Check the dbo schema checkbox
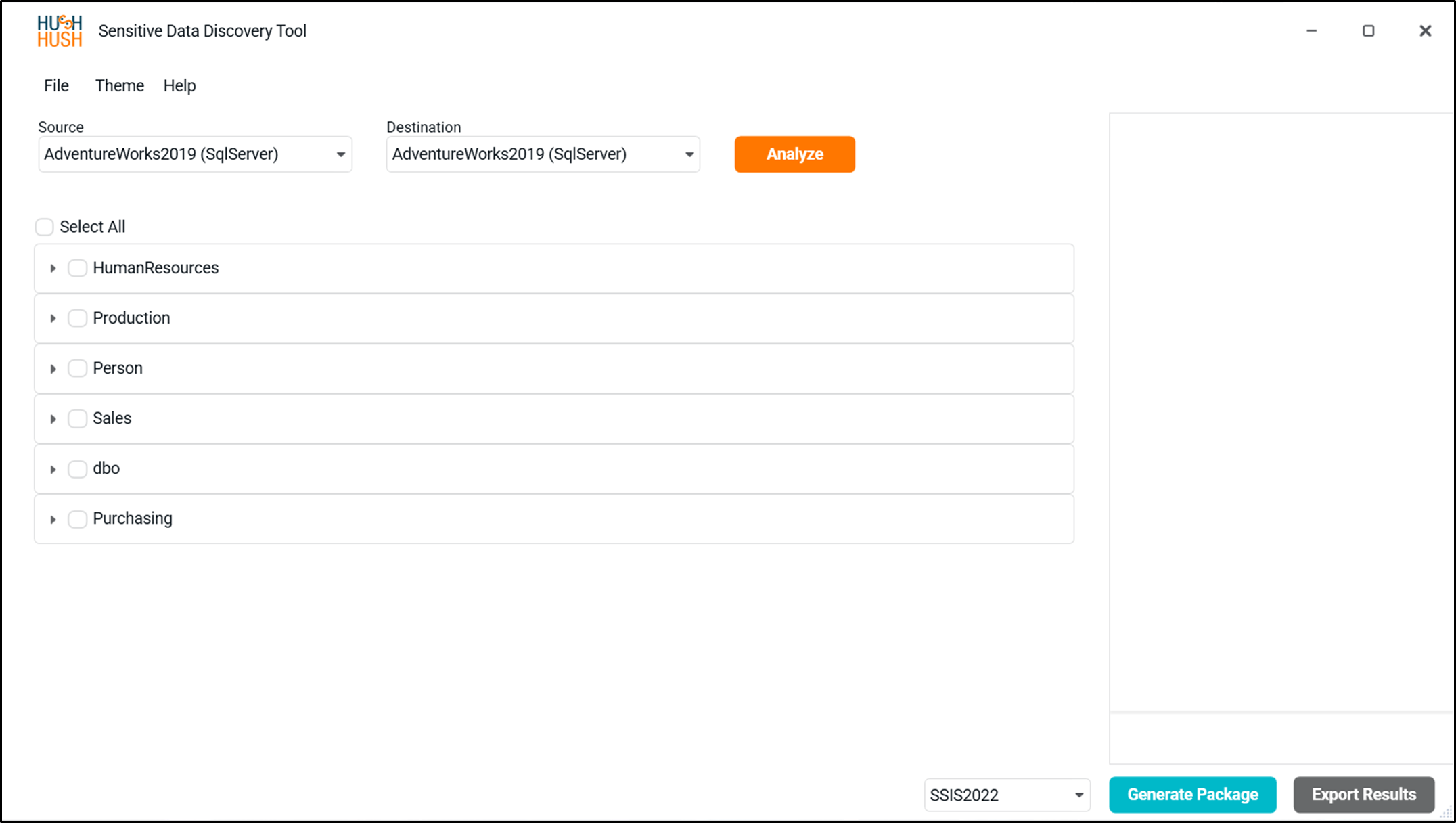The height and width of the screenshot is (823, 1456). [x=77, y=468]
